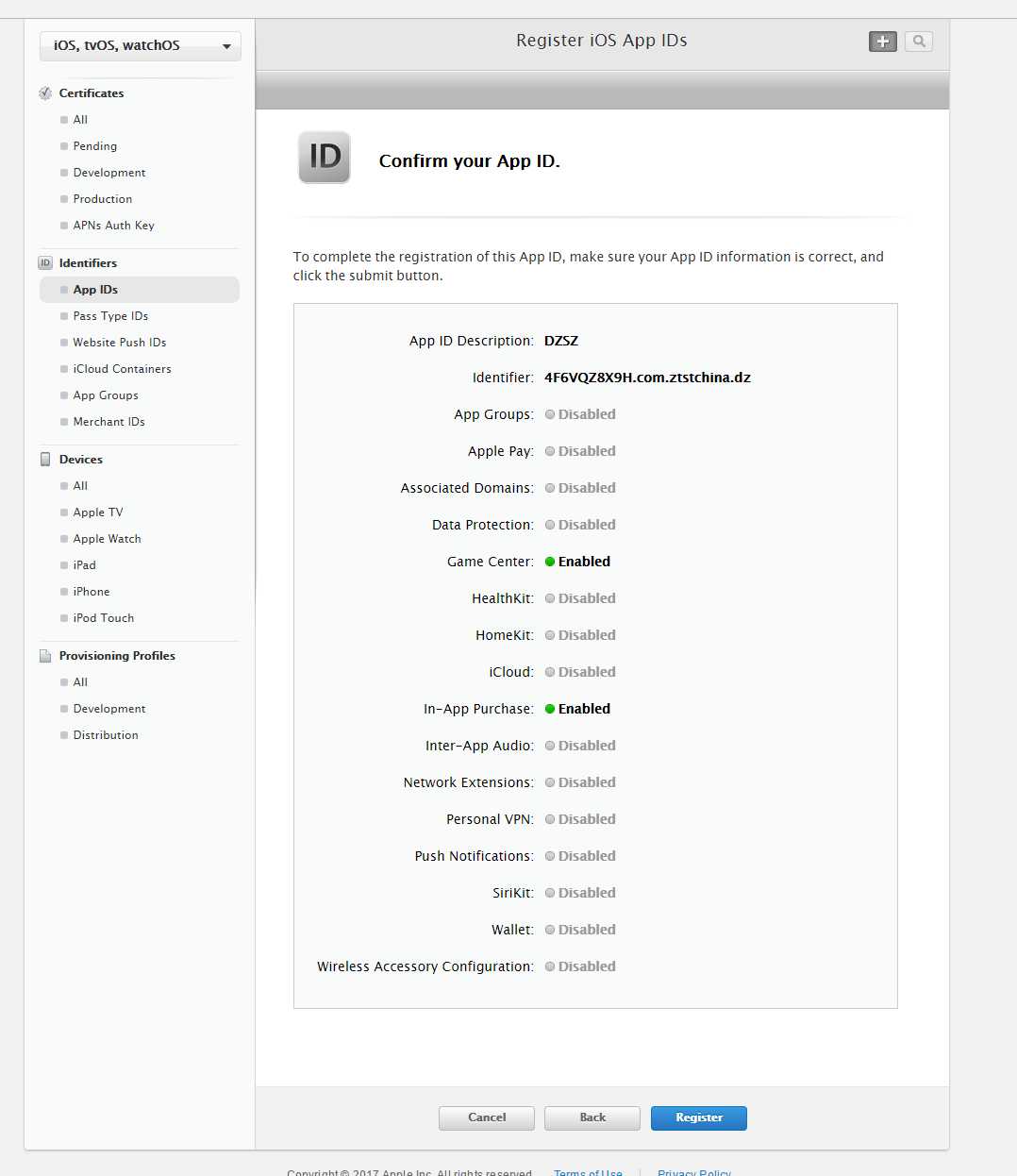Click the Back button
This screenshot has height=1176, width=1017.
click(592, 1117)
